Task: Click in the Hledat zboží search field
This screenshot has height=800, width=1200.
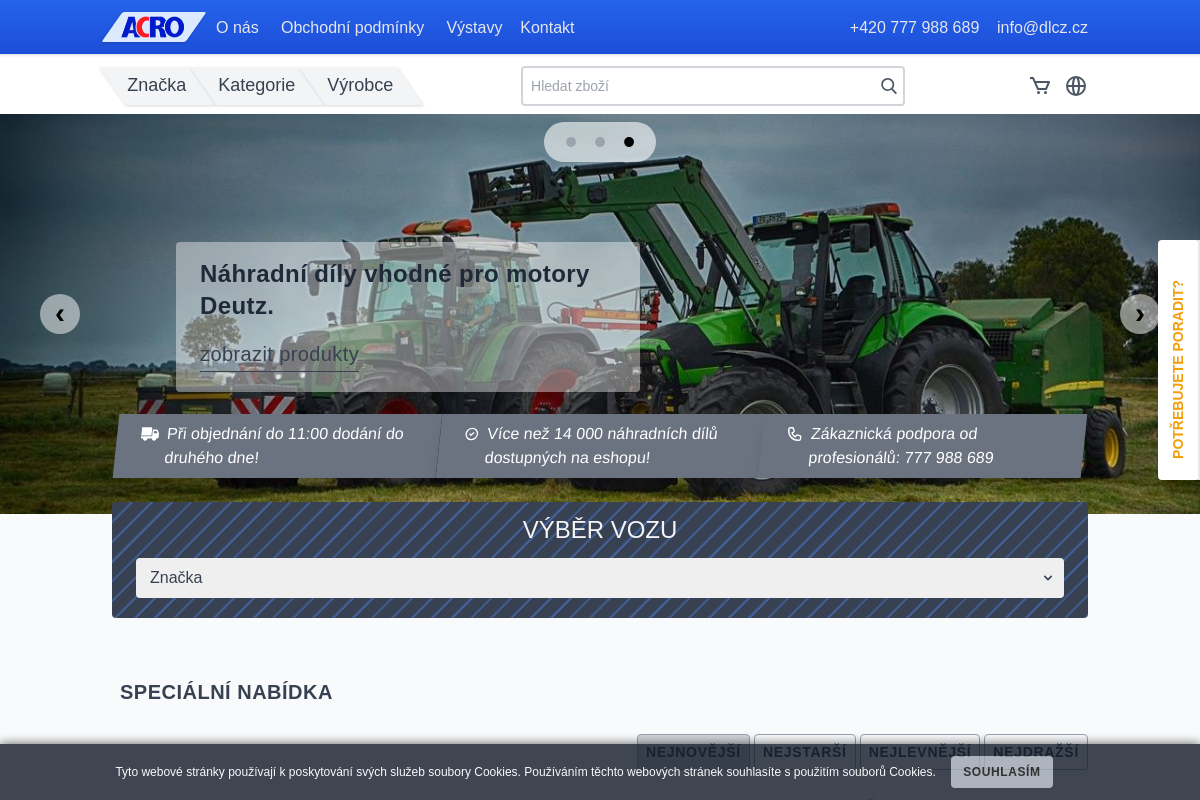Action: tap(700, 86)
